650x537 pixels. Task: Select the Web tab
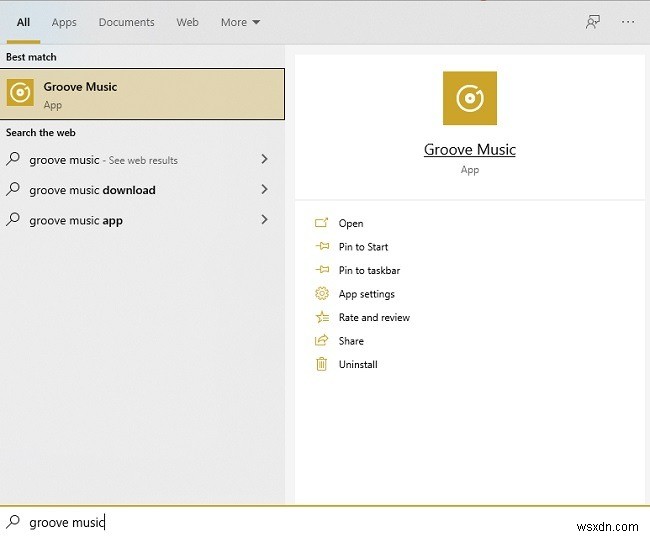click(x=187, y=22)
